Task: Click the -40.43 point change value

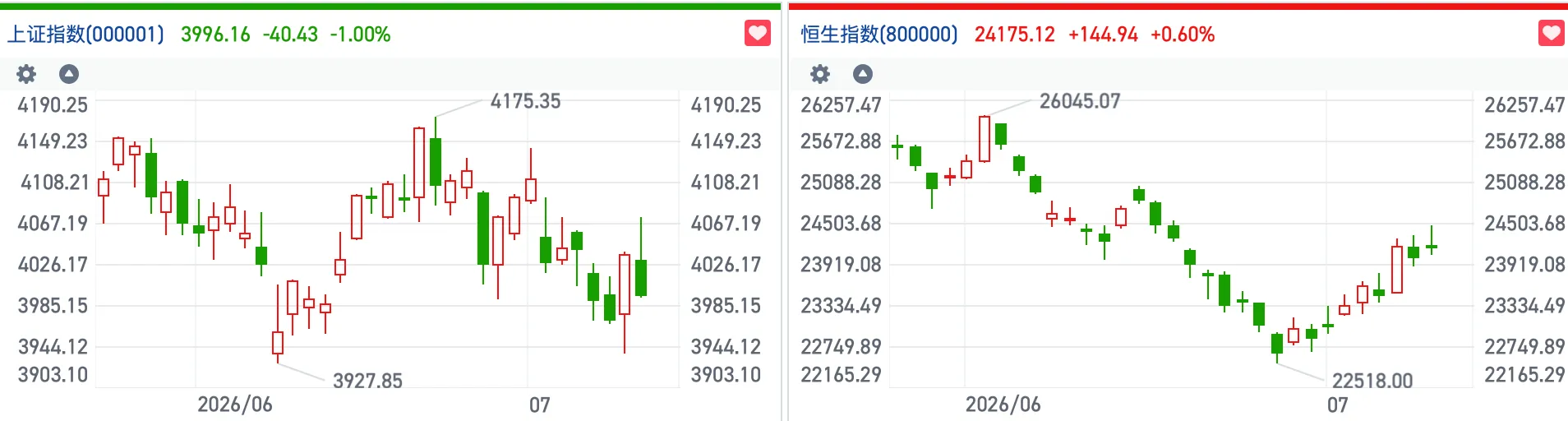Action: [290, 35]
